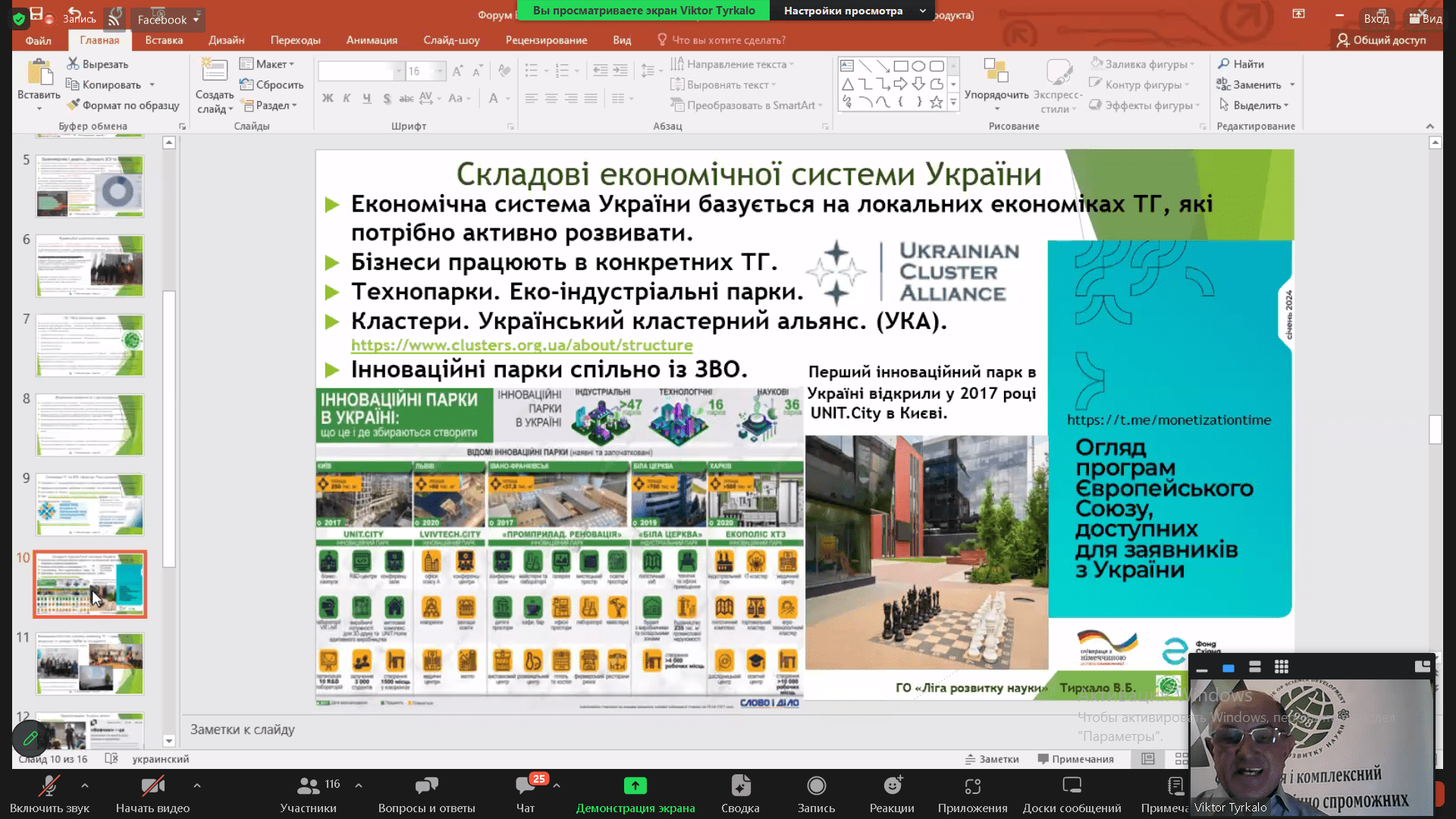Image resolution: width=1456 pixels, height=819 pixels.
Task: Open Zoom Chat (Чат)
Action: pyautogui.click(x=526, y=794)
